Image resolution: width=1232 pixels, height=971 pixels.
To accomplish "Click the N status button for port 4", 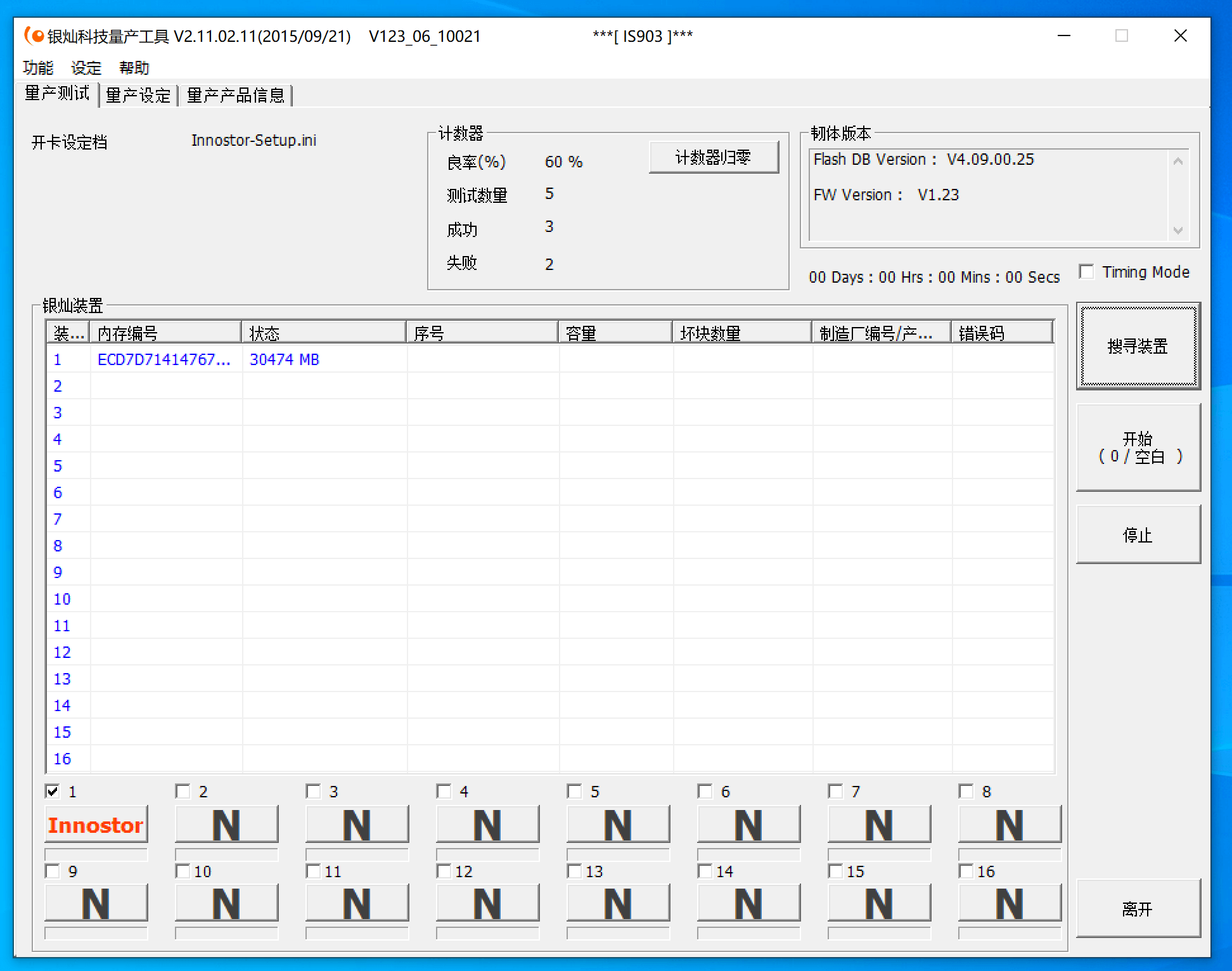I will tap(487, 825).
